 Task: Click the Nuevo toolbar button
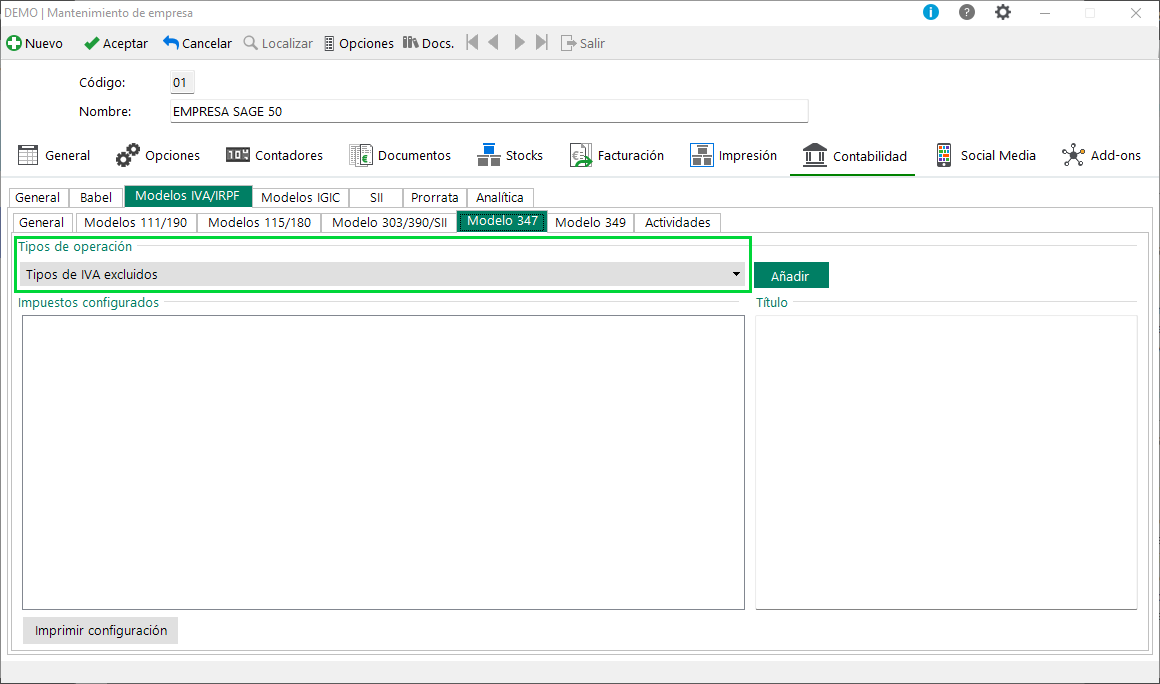point(35,44)
